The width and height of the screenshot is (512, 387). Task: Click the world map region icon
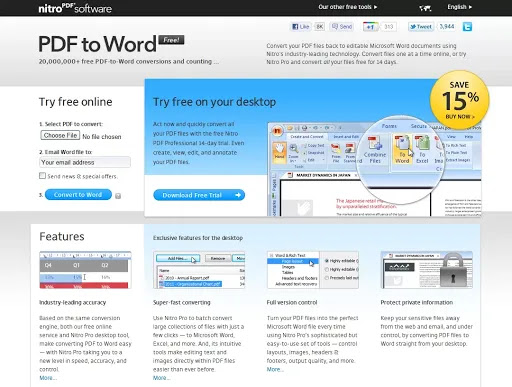tap(425, 8)
